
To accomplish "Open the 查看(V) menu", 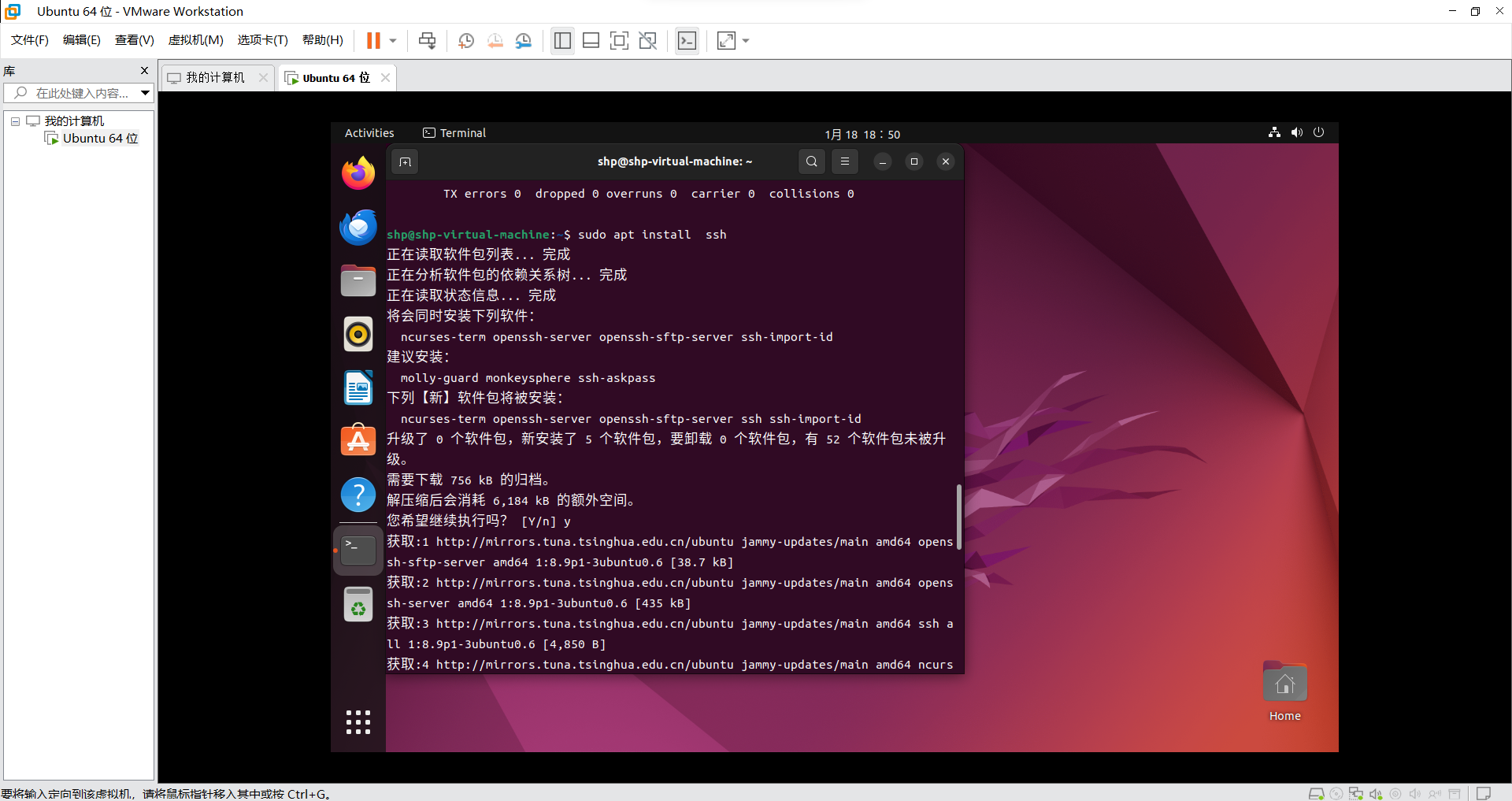I will 135,40.
